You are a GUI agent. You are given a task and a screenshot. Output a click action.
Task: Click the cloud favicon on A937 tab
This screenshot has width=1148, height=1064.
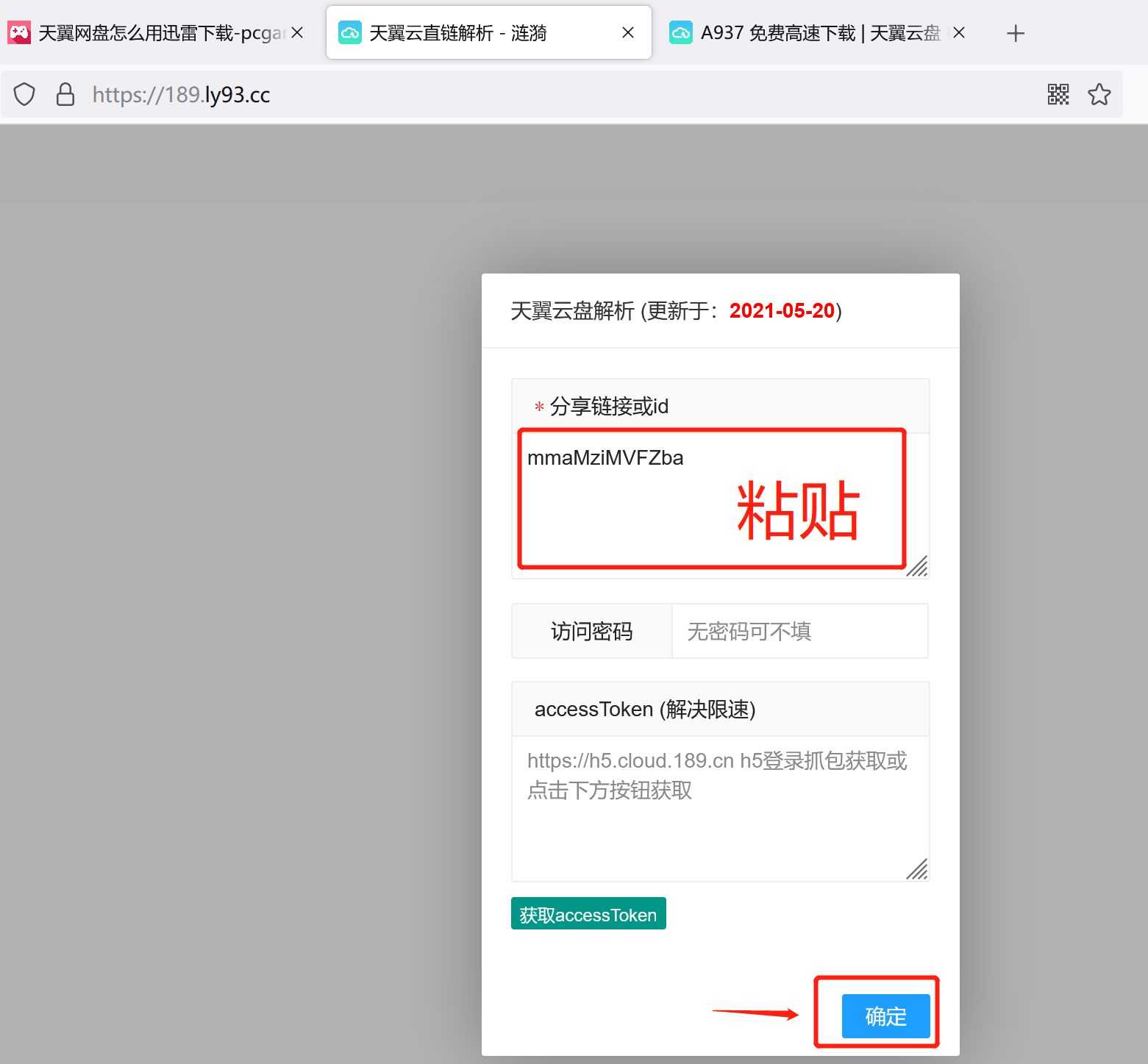coord(681,32)
